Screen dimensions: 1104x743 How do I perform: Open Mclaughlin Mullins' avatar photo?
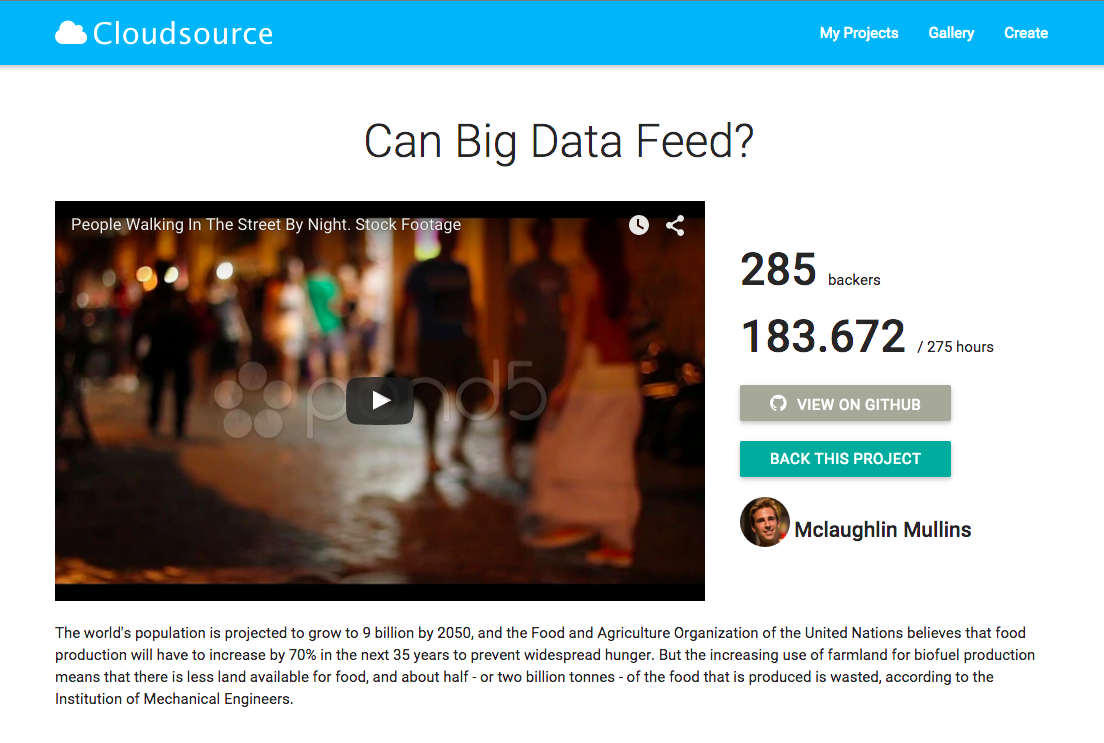(764, 522)
